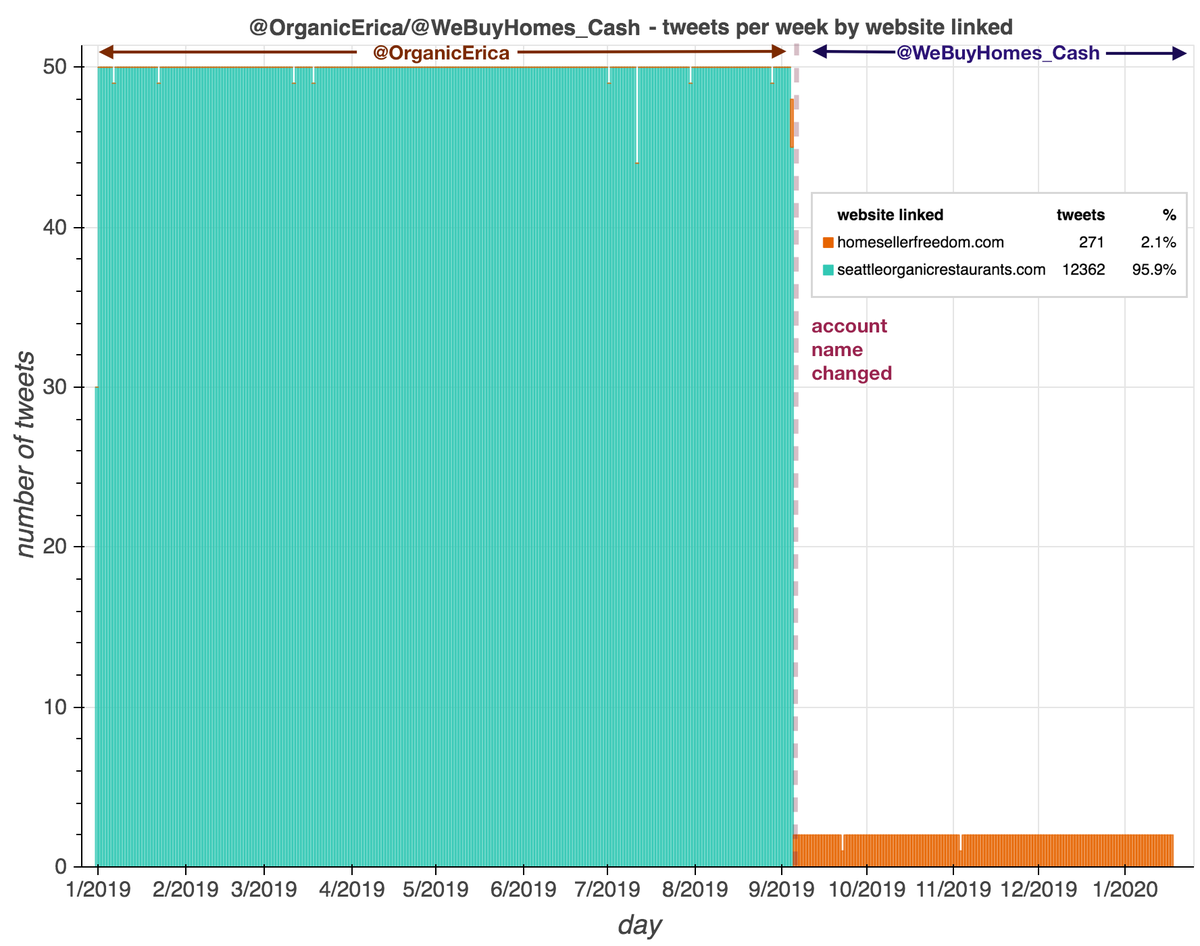Click the 10/2019 x-axis tick label
Image resolution: width=1200 pixels, height=946 pixels.
867,887
